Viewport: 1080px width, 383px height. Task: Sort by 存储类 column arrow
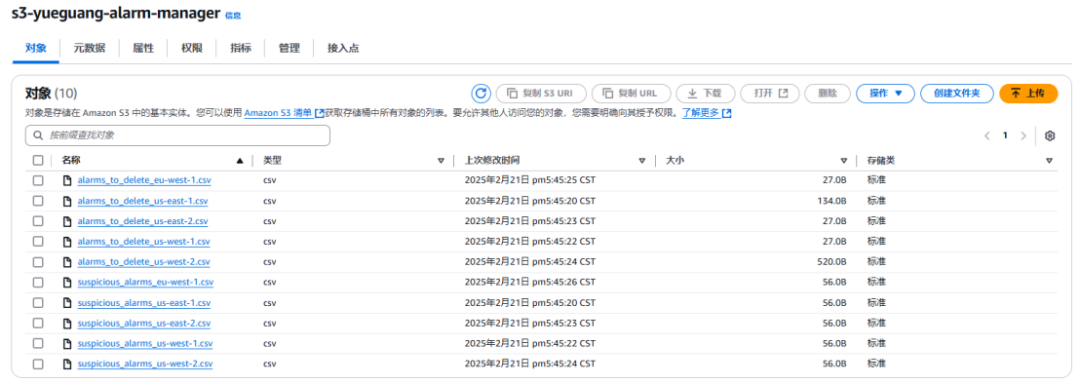tap(1049, 161)
